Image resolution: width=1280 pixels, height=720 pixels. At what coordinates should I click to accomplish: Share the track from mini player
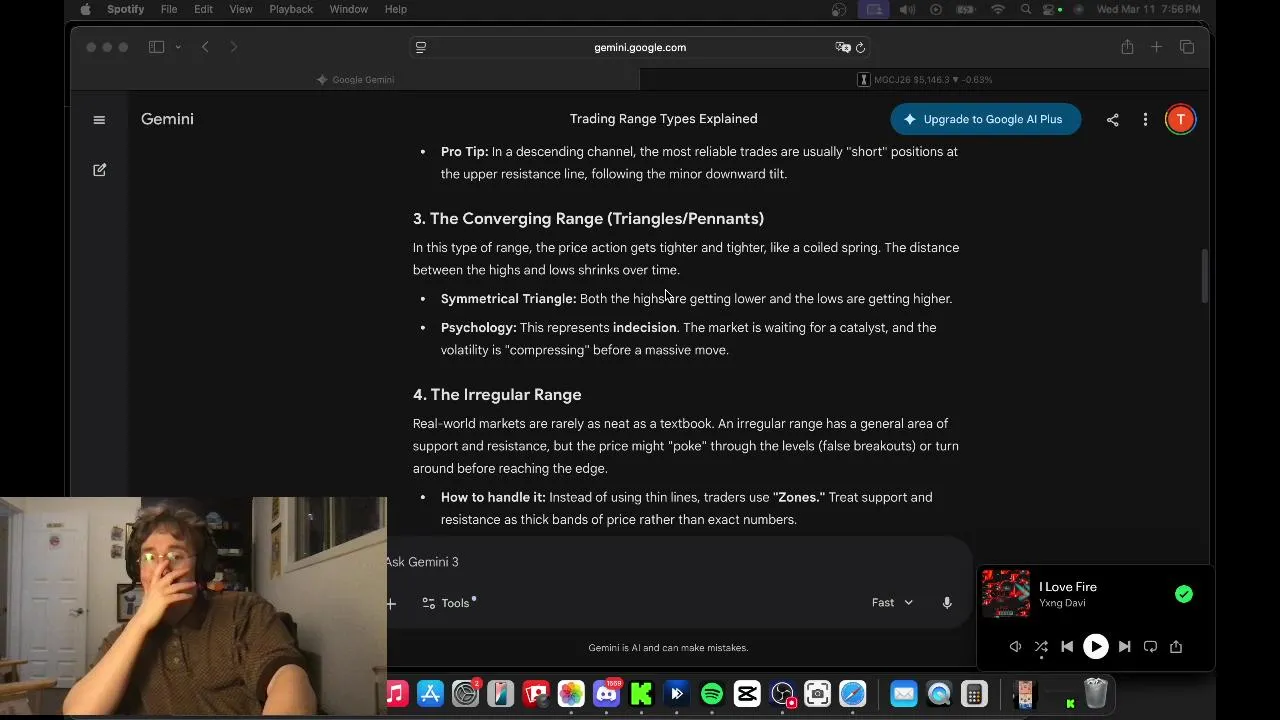(x=1176, y=647)
